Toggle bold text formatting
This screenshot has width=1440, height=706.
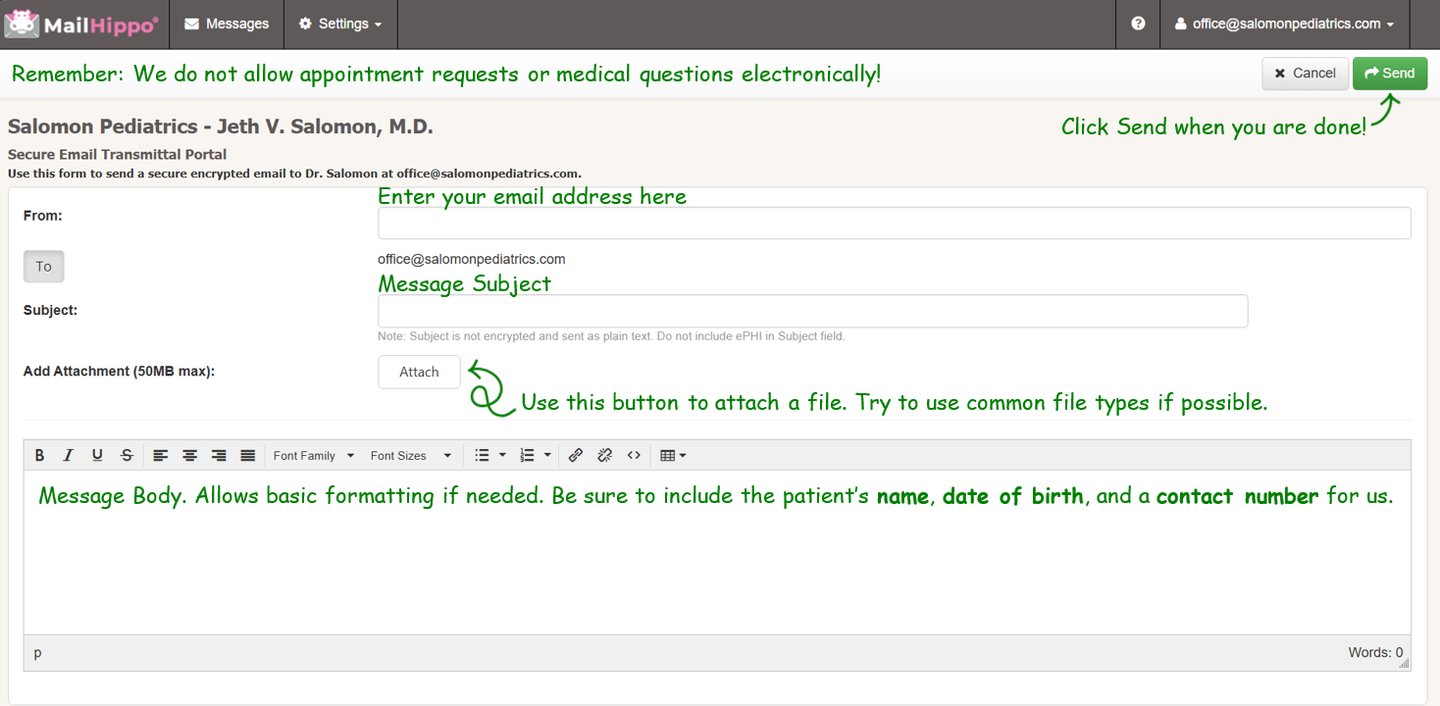tap(40, 456)
